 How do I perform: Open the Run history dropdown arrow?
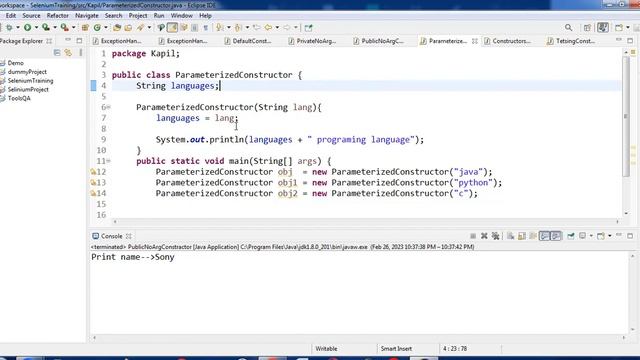pos(36,27)
